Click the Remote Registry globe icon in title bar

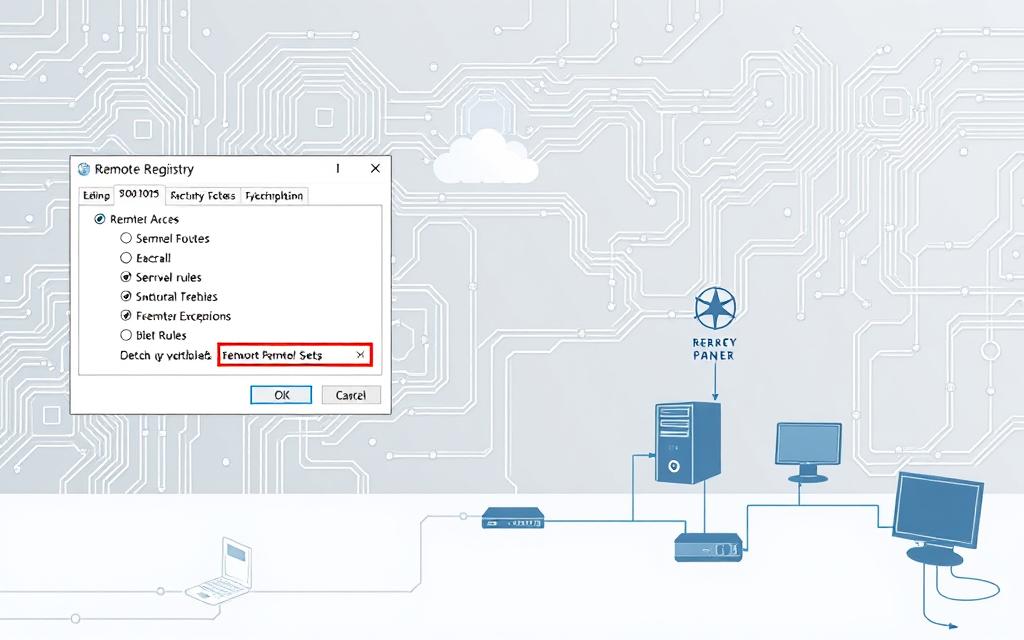[84, 170]
